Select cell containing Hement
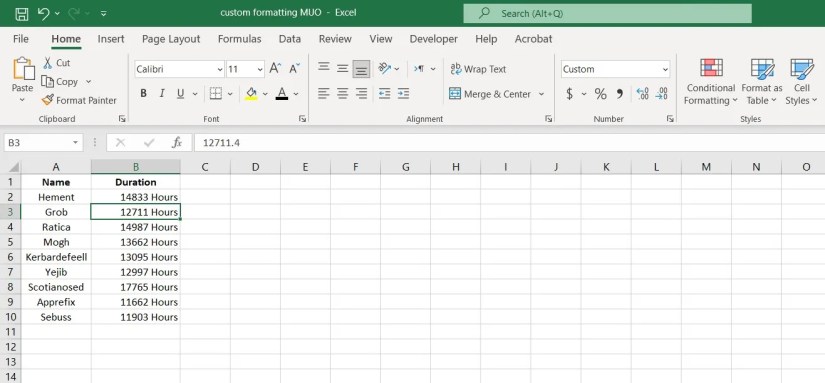The image size is (825, 383). pyautogui.click(x=56, y=197)
